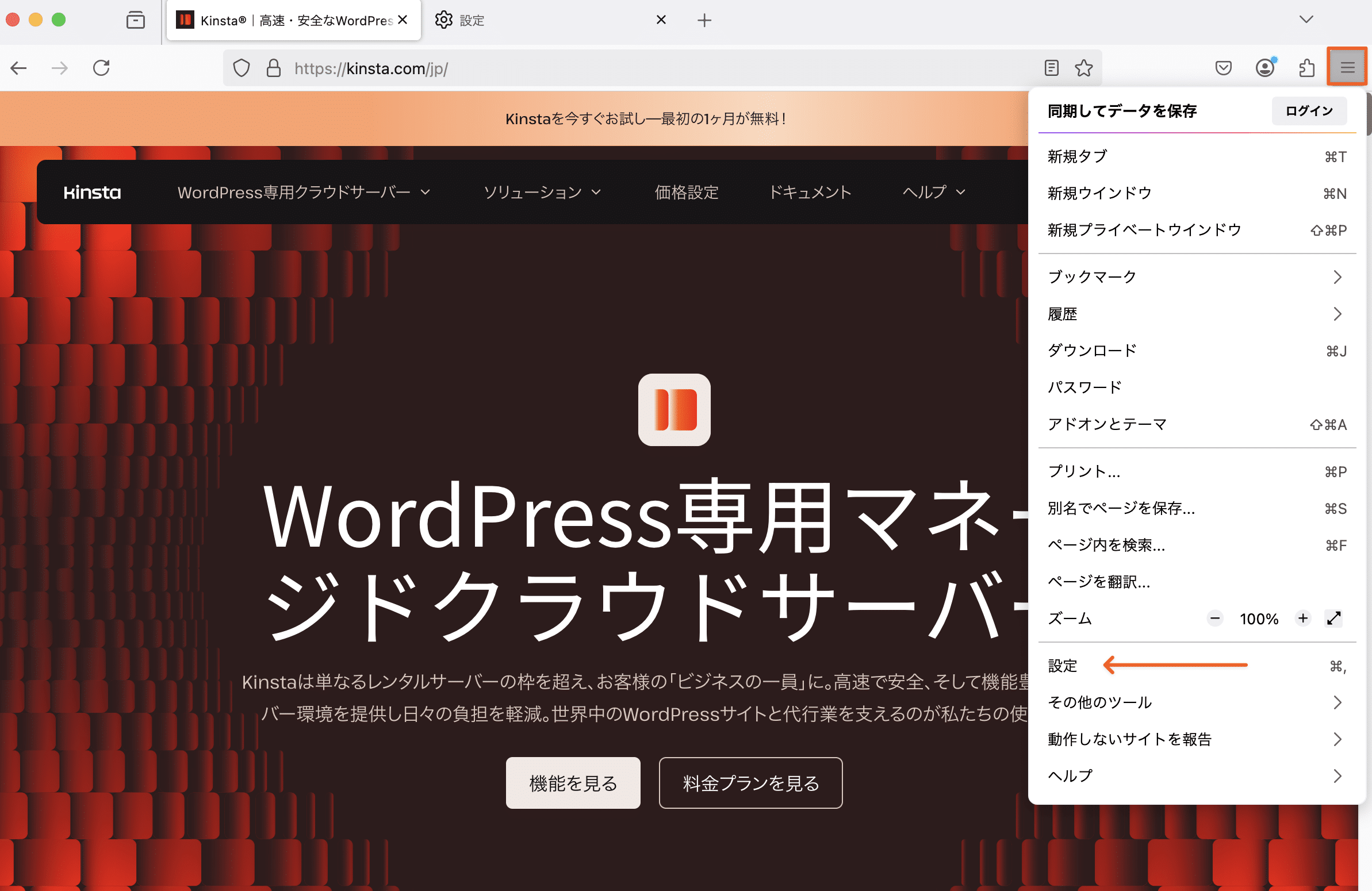Expand the WordPress専用クラウドサーバー dropdown
Image resolution: width=1372 pixels, height=891 pixels.
click(305, 193)
